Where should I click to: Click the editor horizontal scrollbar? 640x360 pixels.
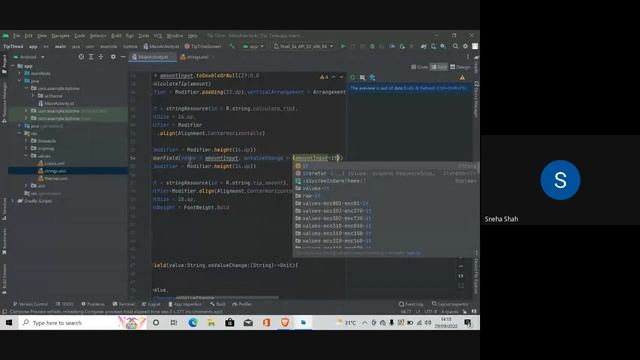[x=227, y=297]
